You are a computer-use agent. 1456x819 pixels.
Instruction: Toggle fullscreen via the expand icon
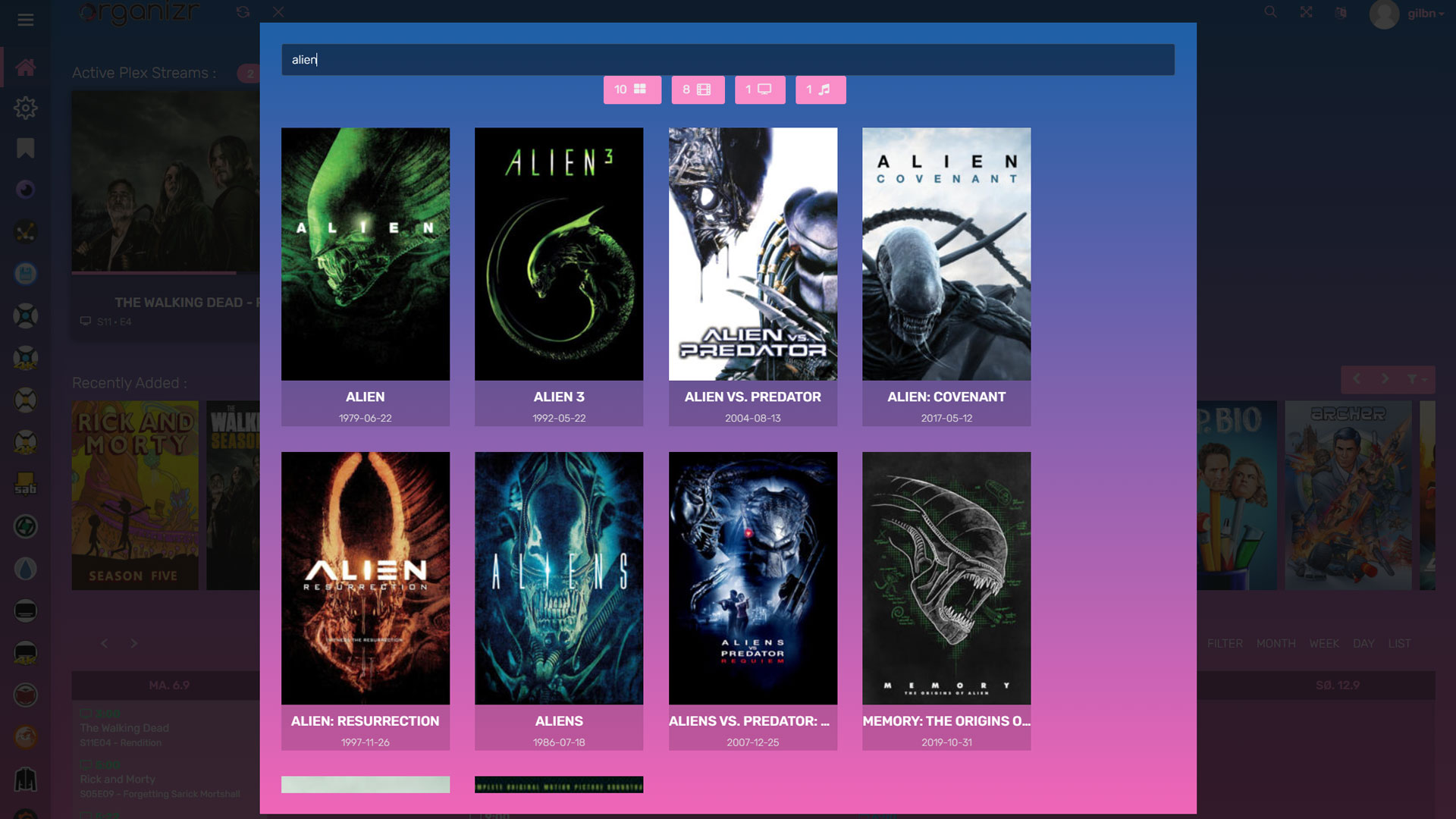pos(1306,12)
